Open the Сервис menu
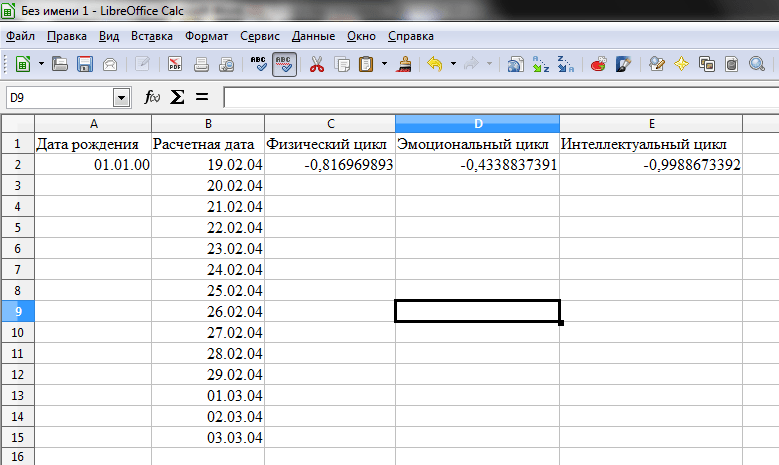779x465 pixels. tap(260, 36)
